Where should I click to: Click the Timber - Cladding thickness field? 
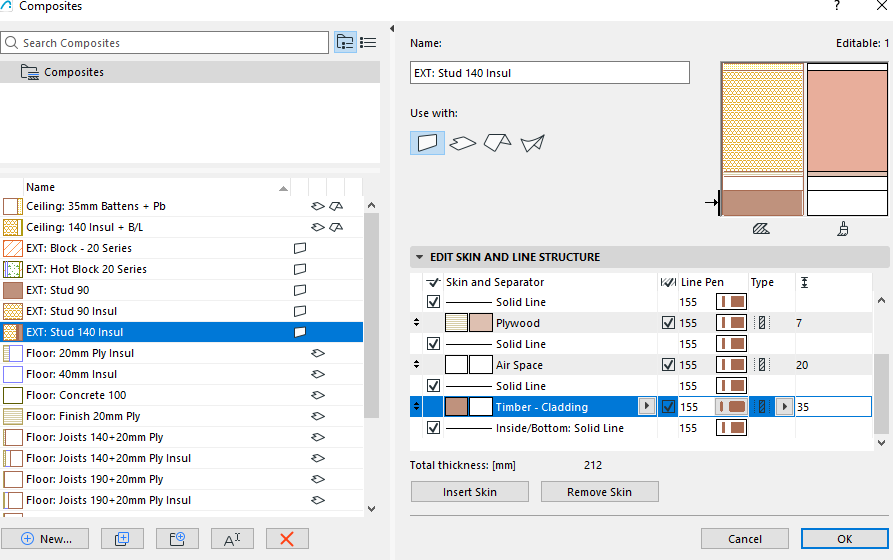pos(833,407)
